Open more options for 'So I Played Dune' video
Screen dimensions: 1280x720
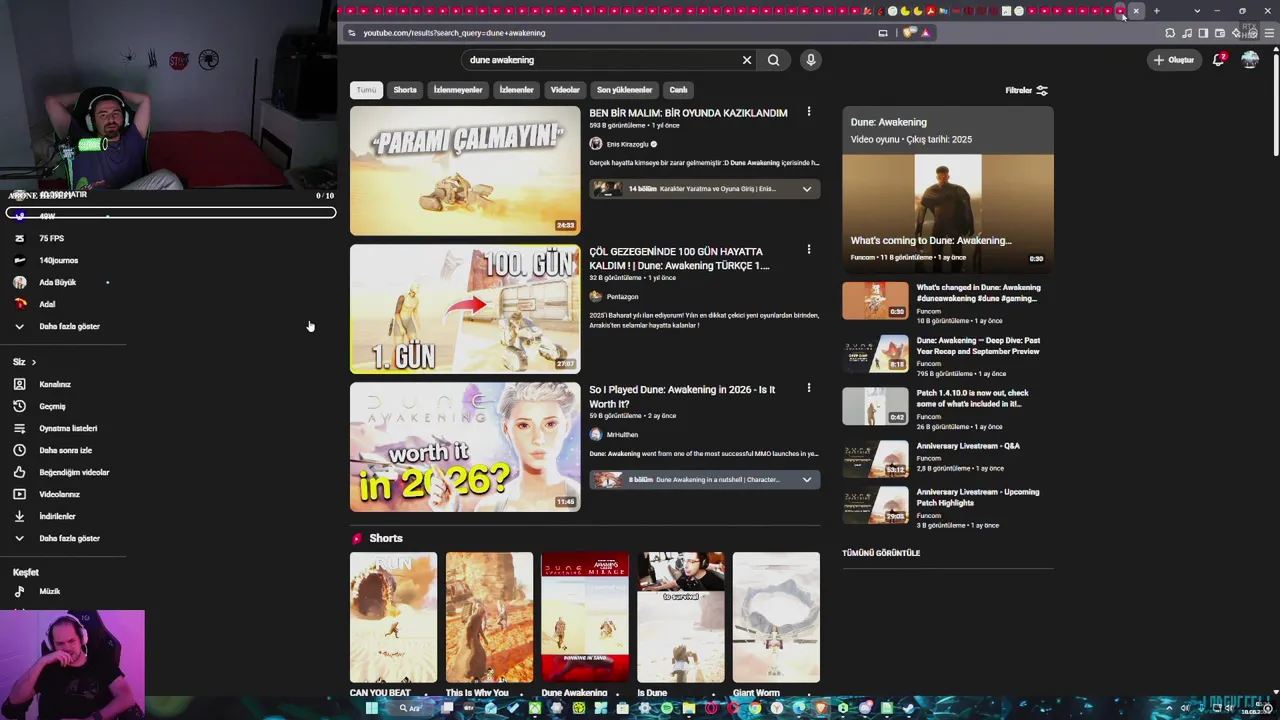809,388
